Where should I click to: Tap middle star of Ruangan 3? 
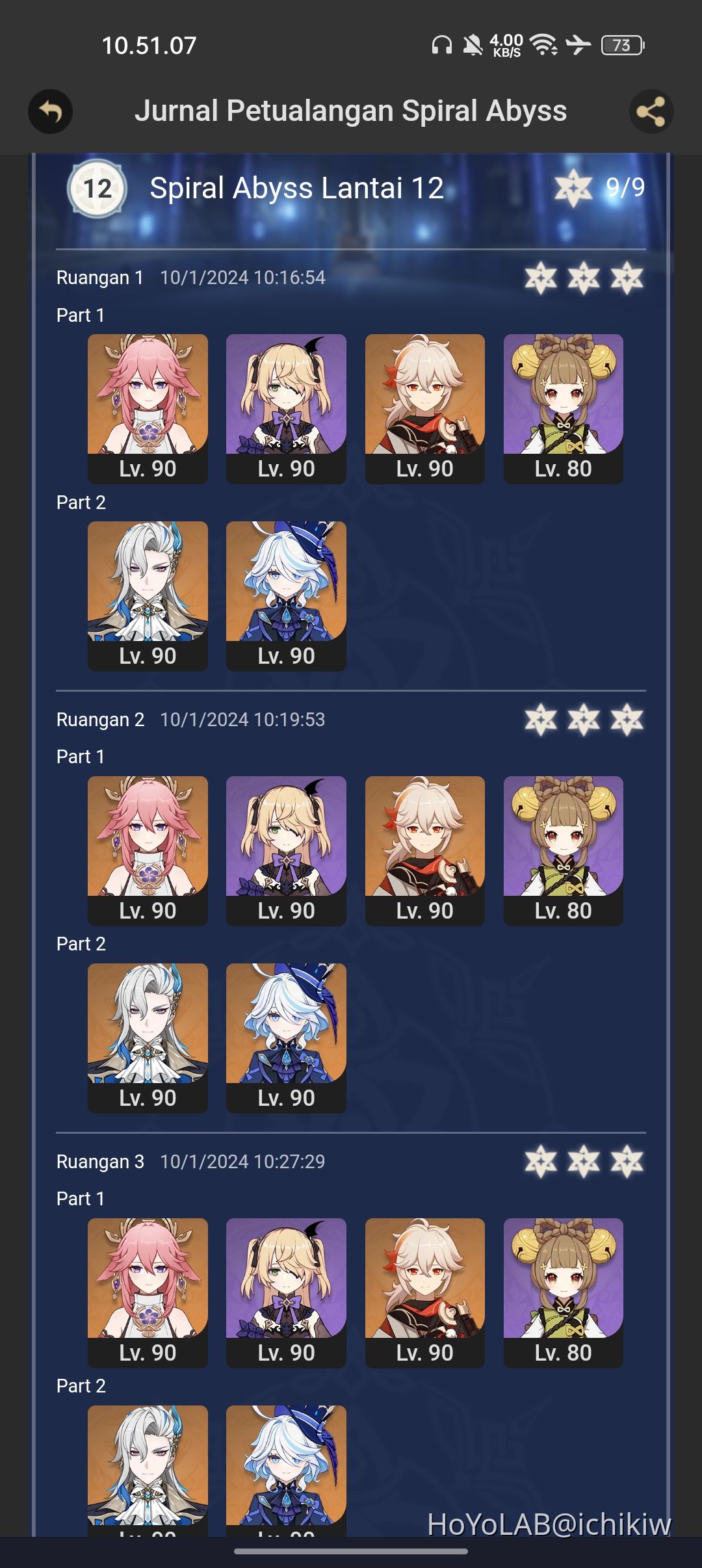(584, 1162)
